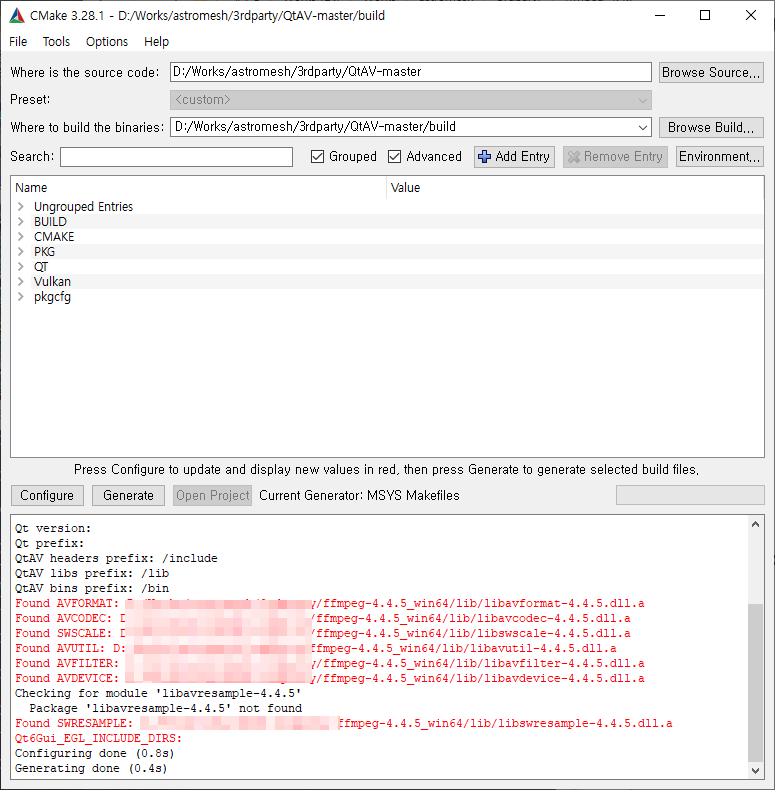Toggle the Grouped checkbox
This screenshot has width=775, height=790.
click(x=317, y=157)
